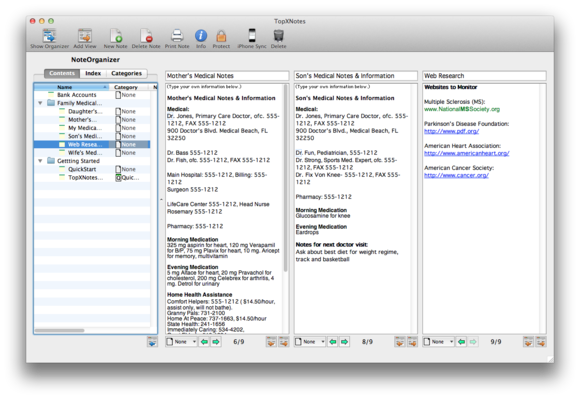Click right-arrow view icon under Mother's Medical Notes
580x399 pixels.
(284, 342)
